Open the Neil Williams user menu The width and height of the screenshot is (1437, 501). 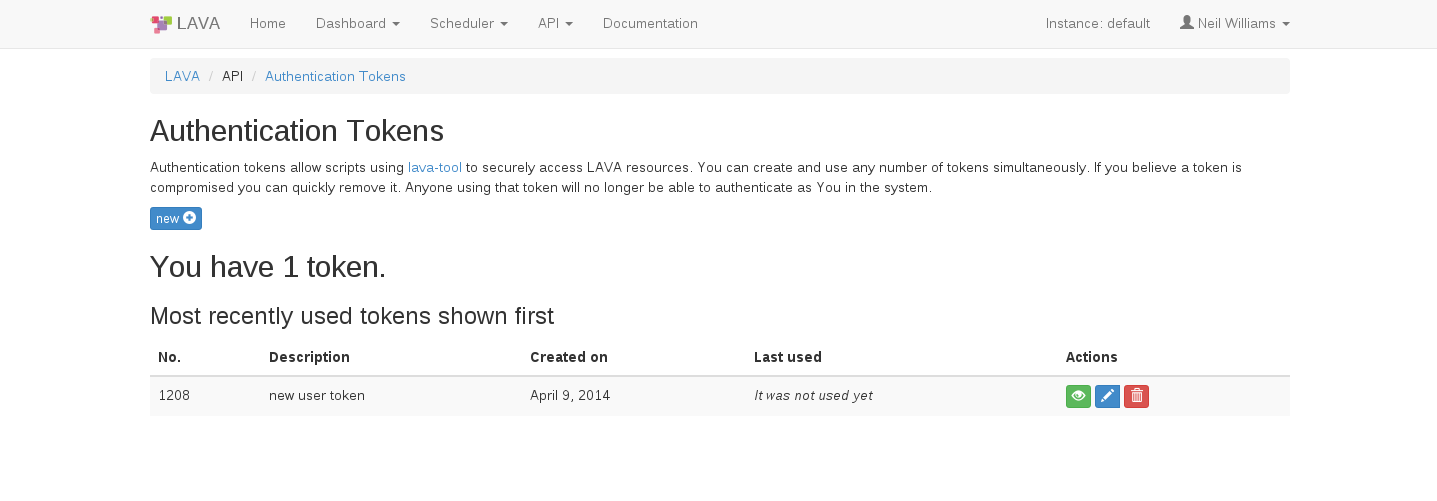pos(1234,23)
